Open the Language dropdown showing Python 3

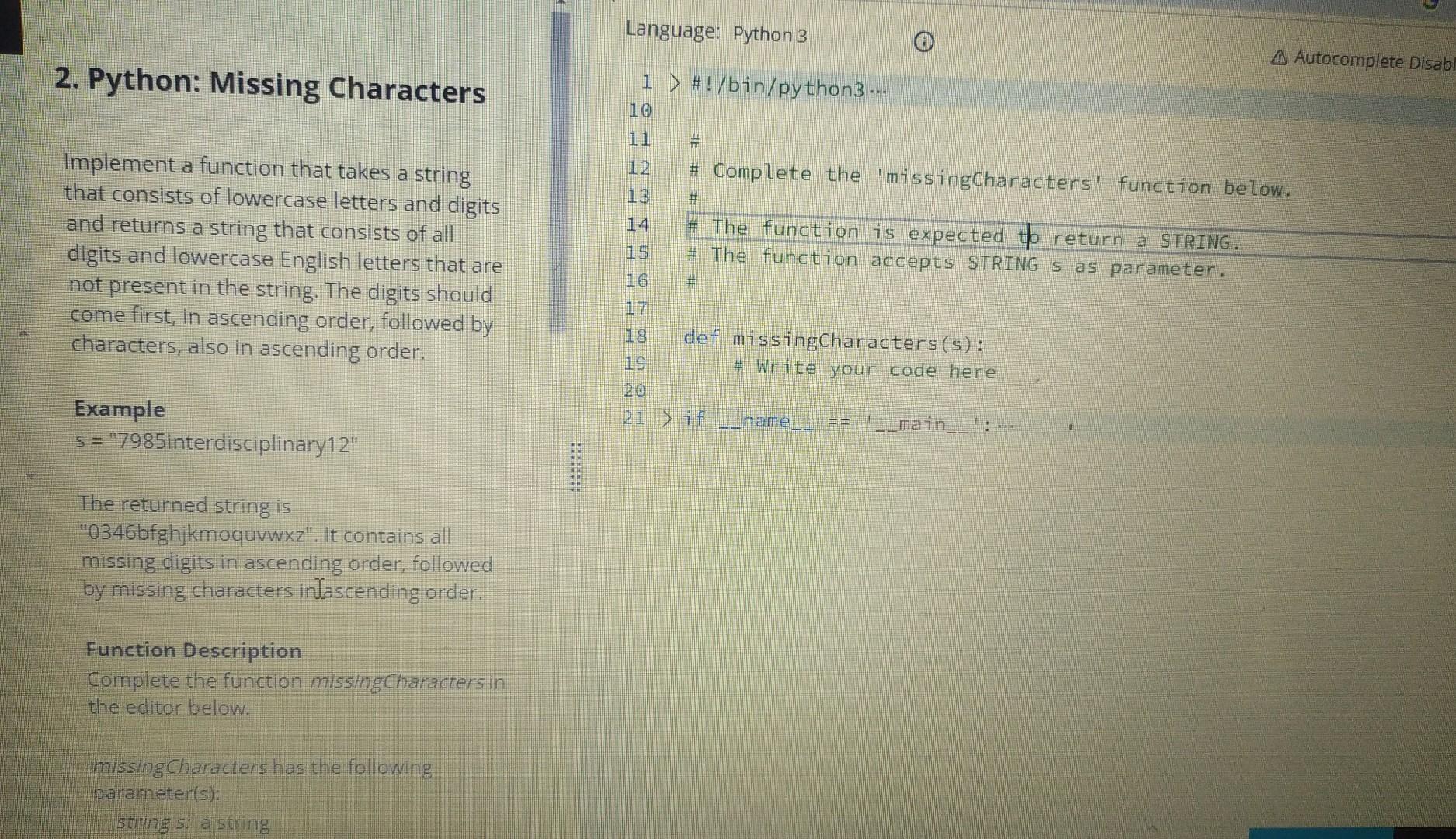click(769, 34)
